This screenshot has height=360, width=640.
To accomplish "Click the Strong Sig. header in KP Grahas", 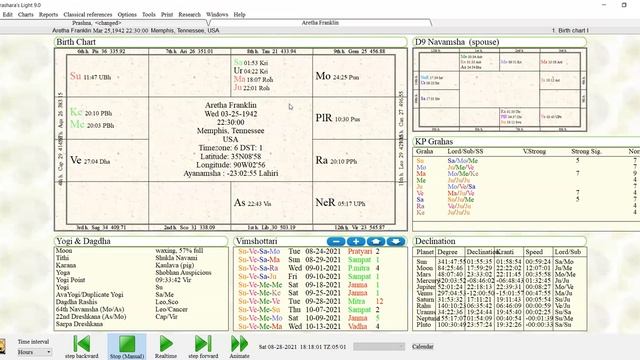I will coord(586,151).
